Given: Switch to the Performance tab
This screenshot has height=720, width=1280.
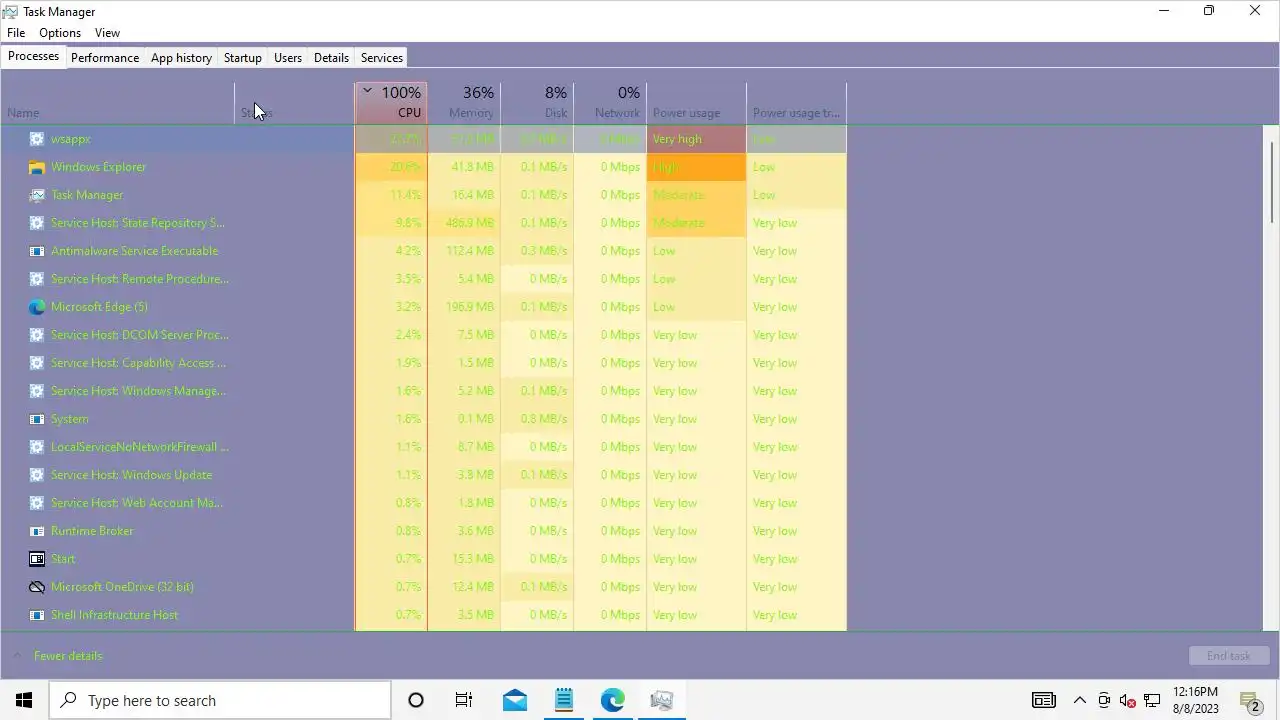Looking at the screenshot, I should pyautogui.click(x=105, y=58).
